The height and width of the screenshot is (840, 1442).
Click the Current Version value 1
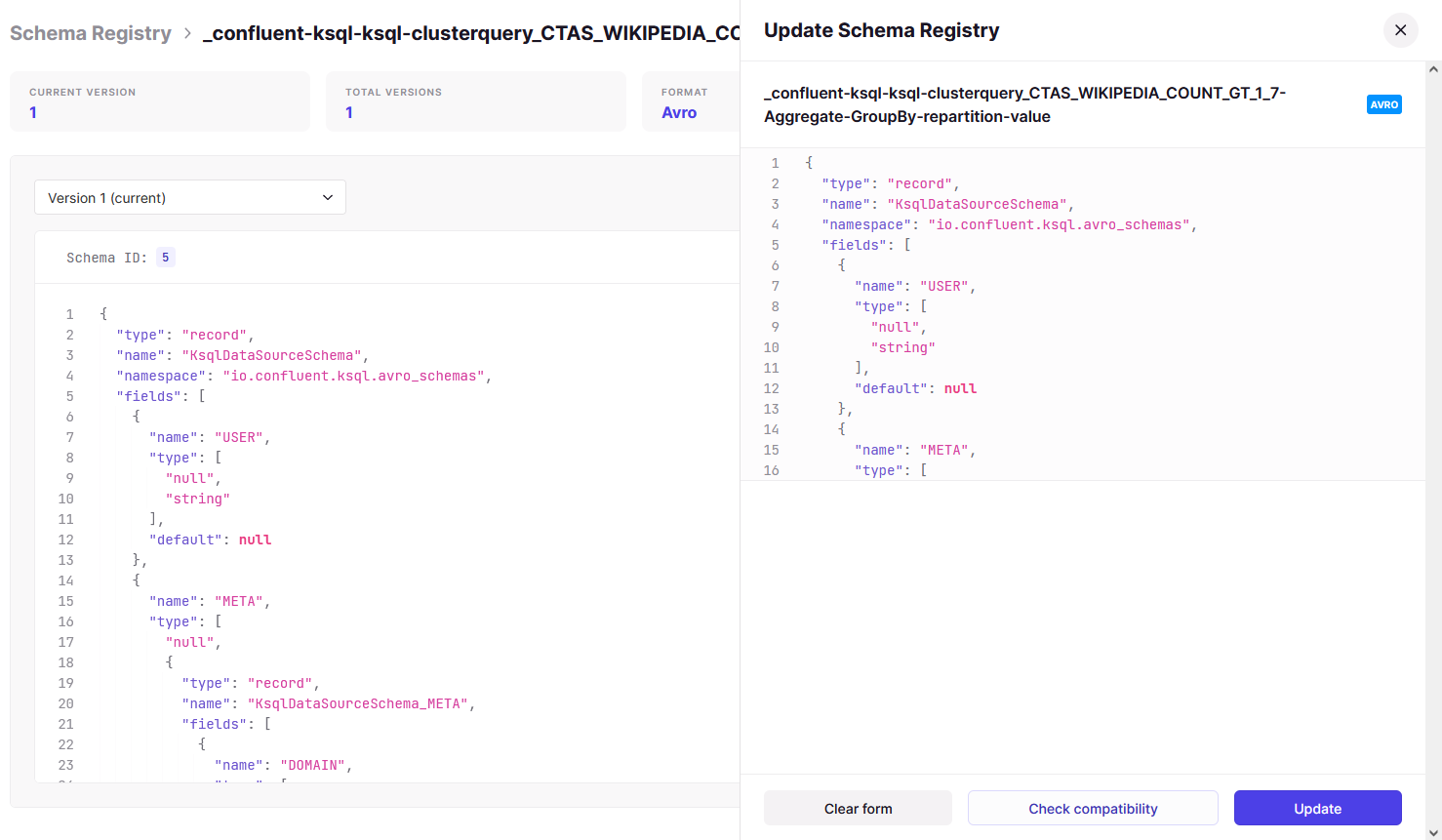[33, 112]
